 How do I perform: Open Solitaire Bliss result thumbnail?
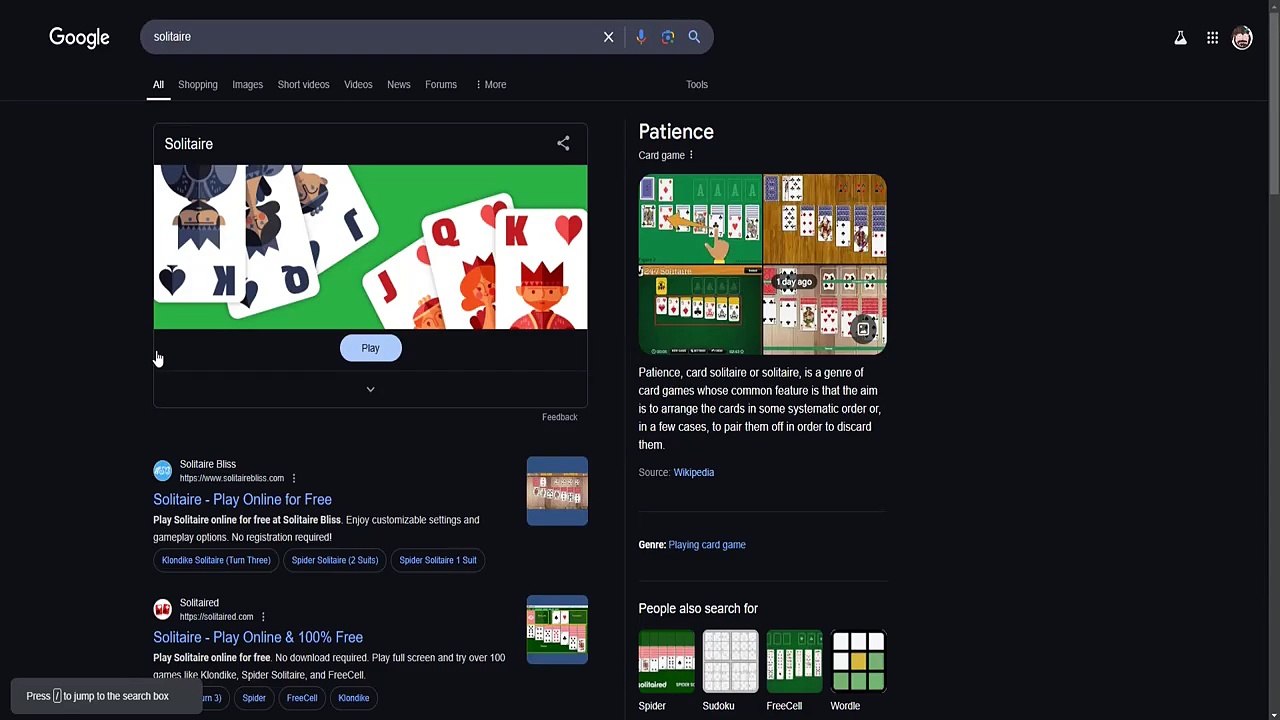point(557,491)
